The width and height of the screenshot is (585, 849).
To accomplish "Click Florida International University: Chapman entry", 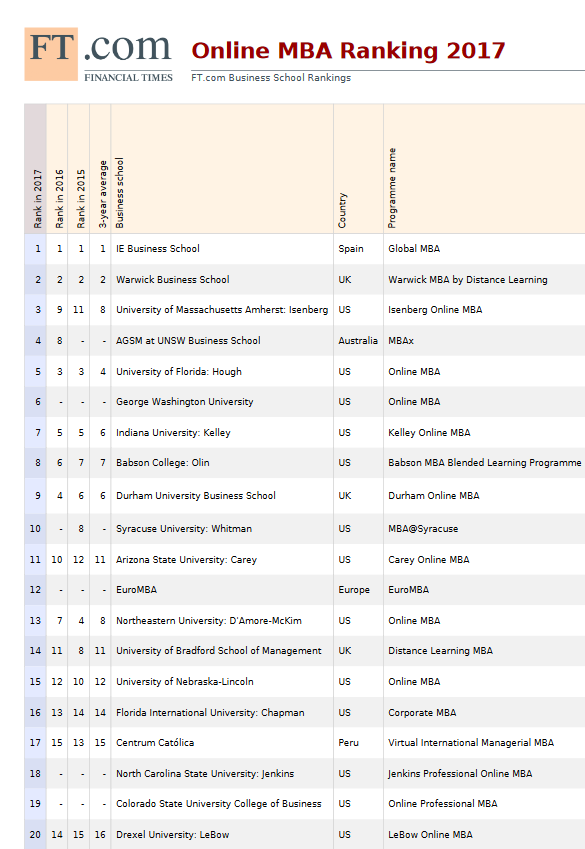I will pyautogui.click(x=210, y=713).
